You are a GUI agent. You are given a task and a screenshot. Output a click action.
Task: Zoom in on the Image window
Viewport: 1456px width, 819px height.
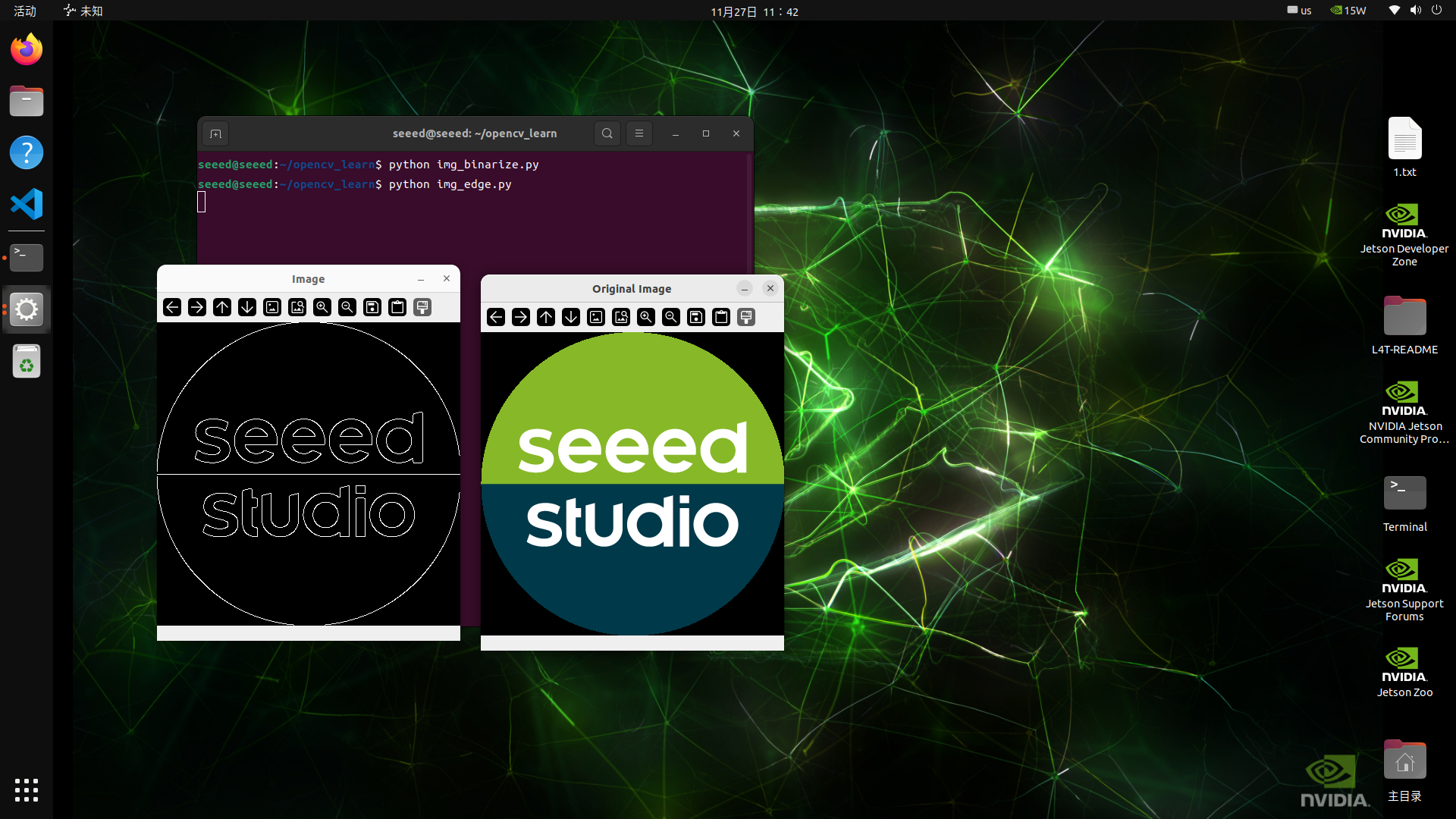pos(322,307)
